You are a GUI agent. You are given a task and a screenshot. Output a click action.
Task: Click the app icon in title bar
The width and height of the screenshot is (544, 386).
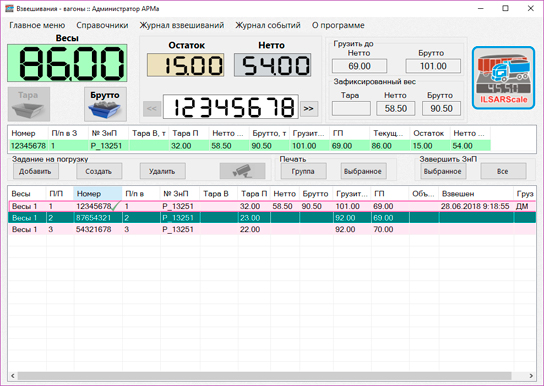(9, 9)
